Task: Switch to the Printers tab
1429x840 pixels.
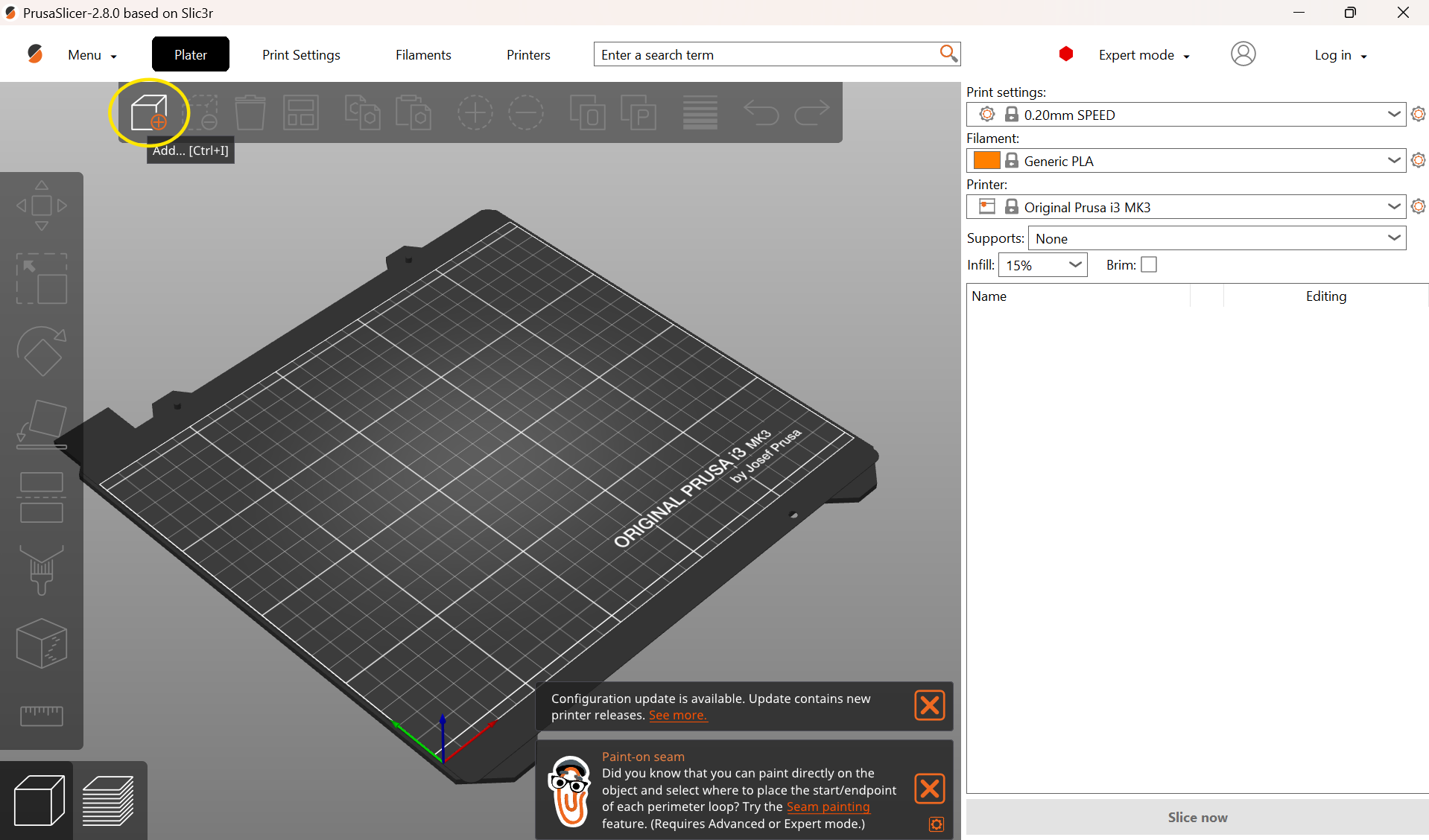Action: coord(528,55)
